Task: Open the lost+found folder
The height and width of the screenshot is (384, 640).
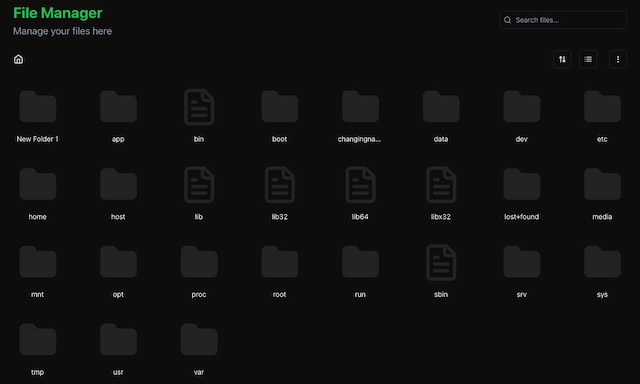Action: click(522, 184)
